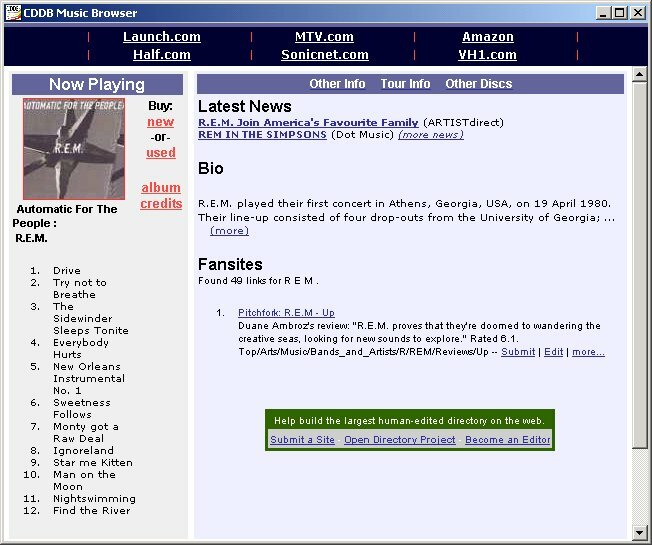
Task: Open the MTV.com link
Action: (x=324, y=37)
